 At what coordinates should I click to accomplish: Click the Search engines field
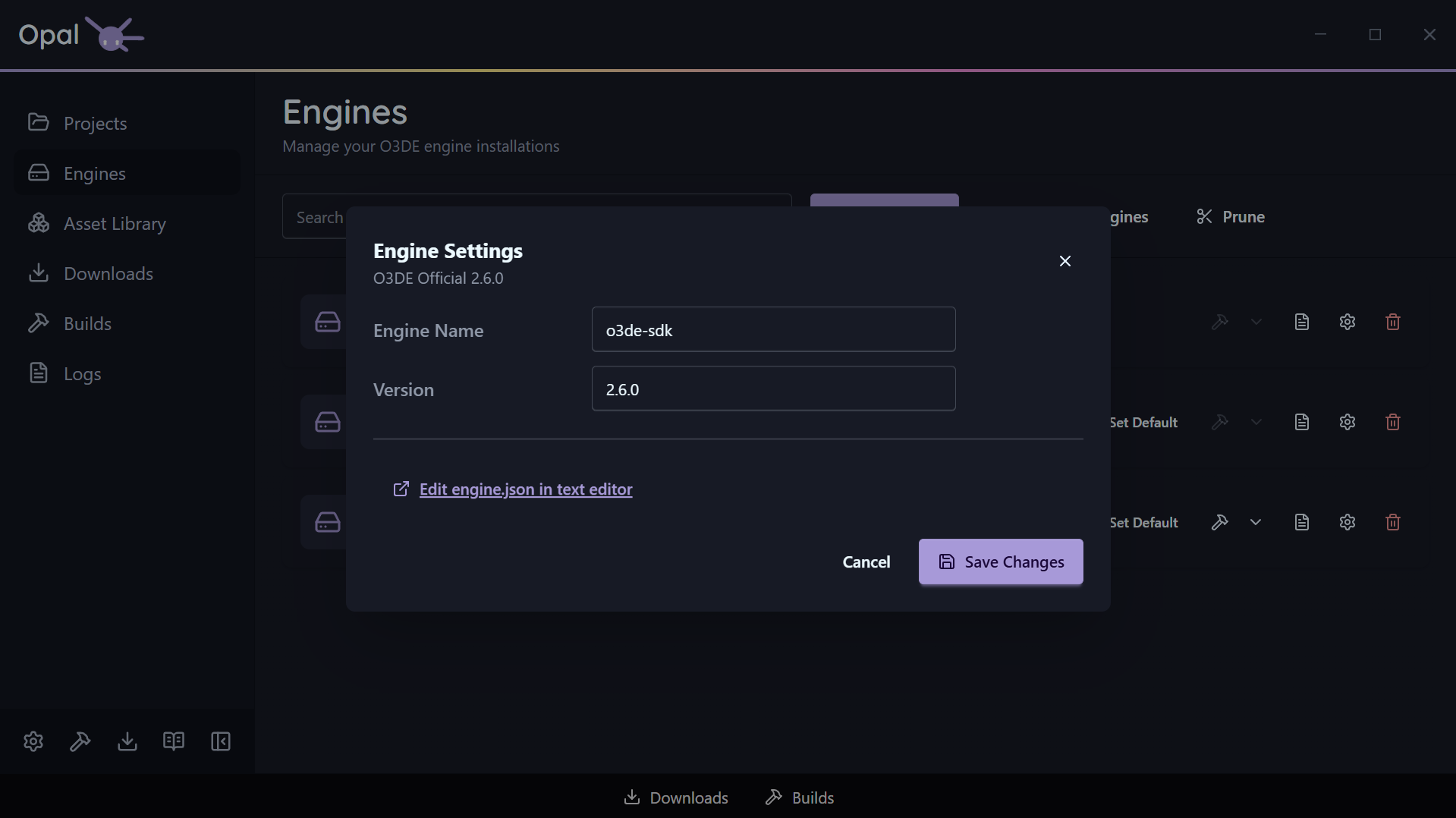pos(537,217)
